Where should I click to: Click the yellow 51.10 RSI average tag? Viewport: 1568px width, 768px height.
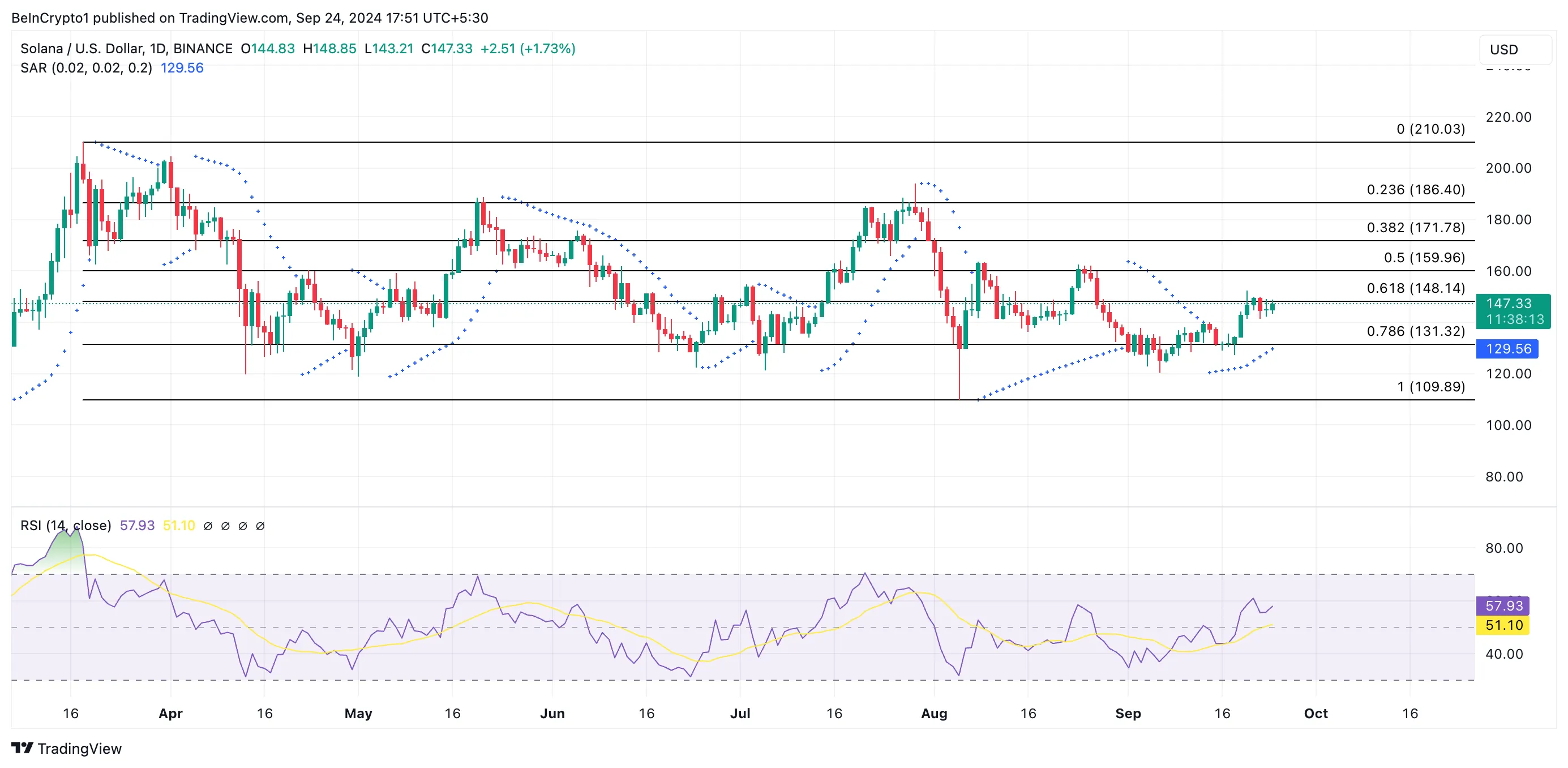click(x=1503, y=625)
